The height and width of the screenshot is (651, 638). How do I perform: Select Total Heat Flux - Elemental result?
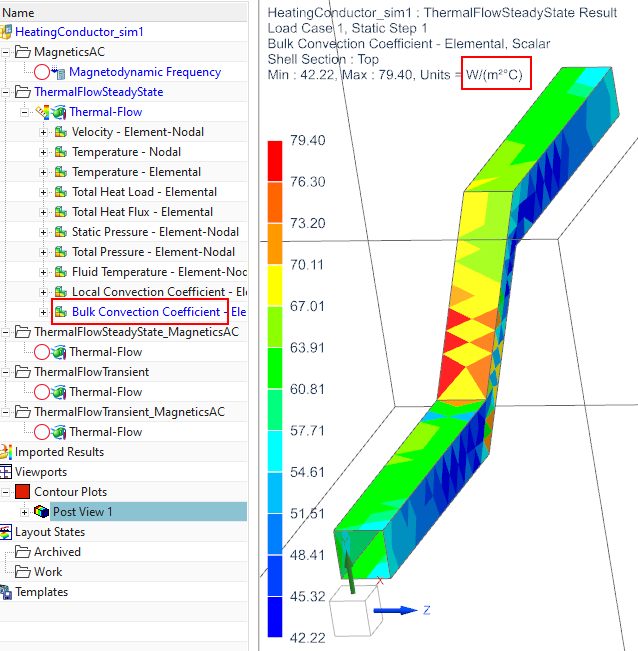point(142,212)
